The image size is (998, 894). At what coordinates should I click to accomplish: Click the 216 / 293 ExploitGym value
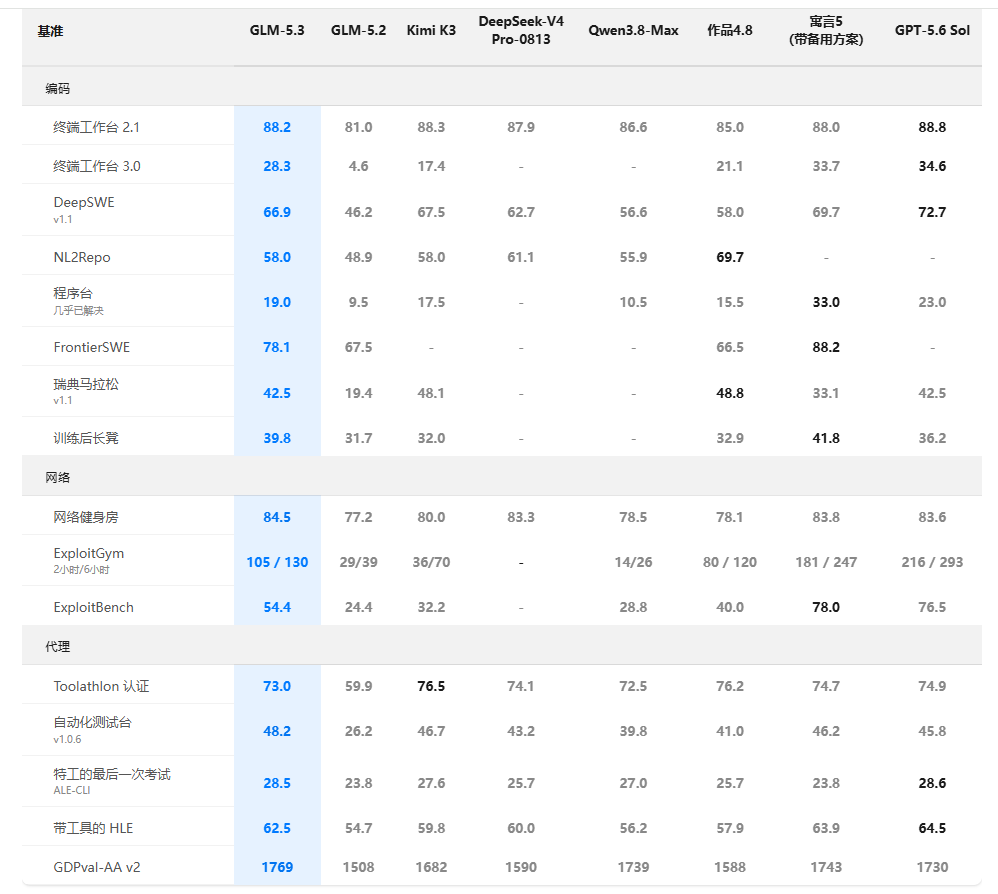click(x=932, y=562)
